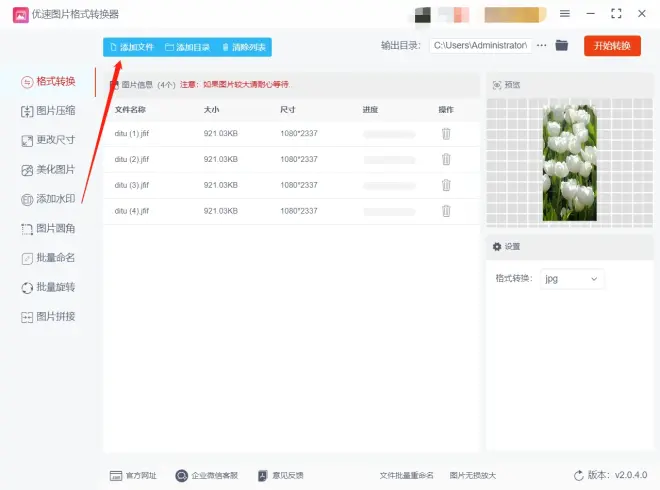The height and width of the screenshot is (490, 660).
Task: Browse output directory with the ... button
Action: 542,46
